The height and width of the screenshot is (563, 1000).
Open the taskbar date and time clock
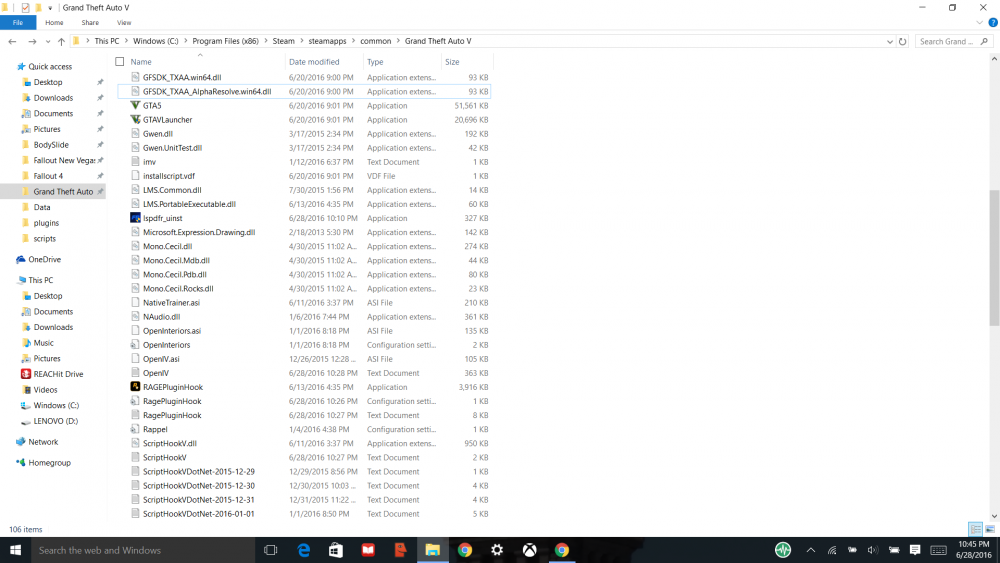973,550
